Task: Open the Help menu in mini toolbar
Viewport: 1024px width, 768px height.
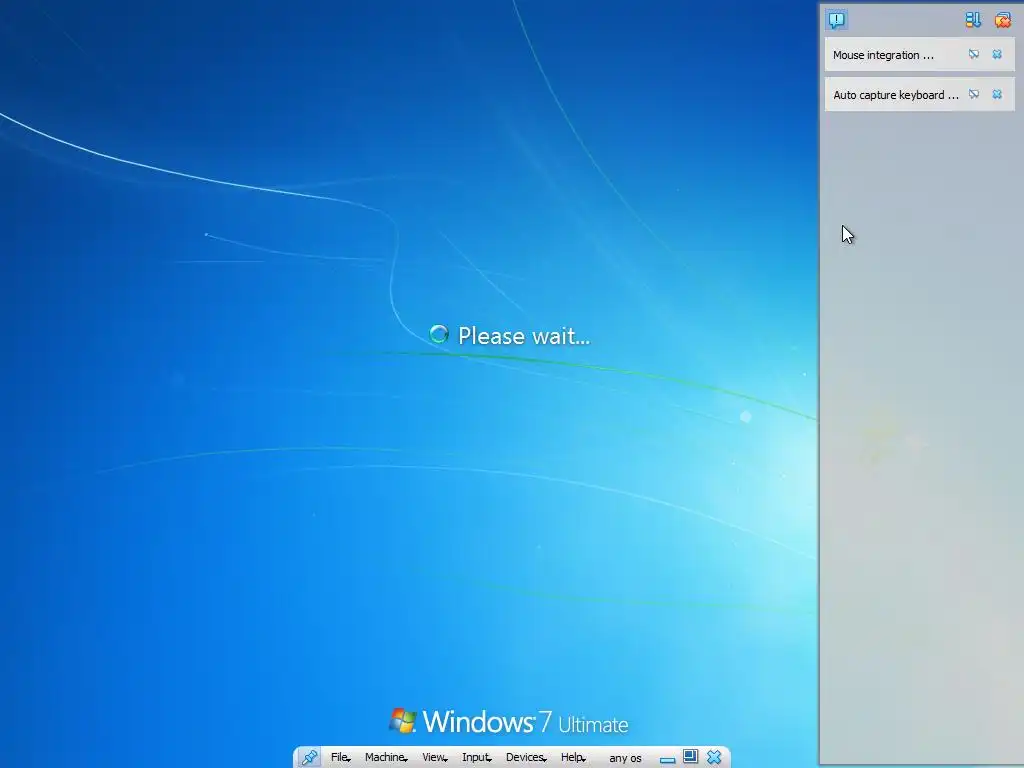Action: 573,758
